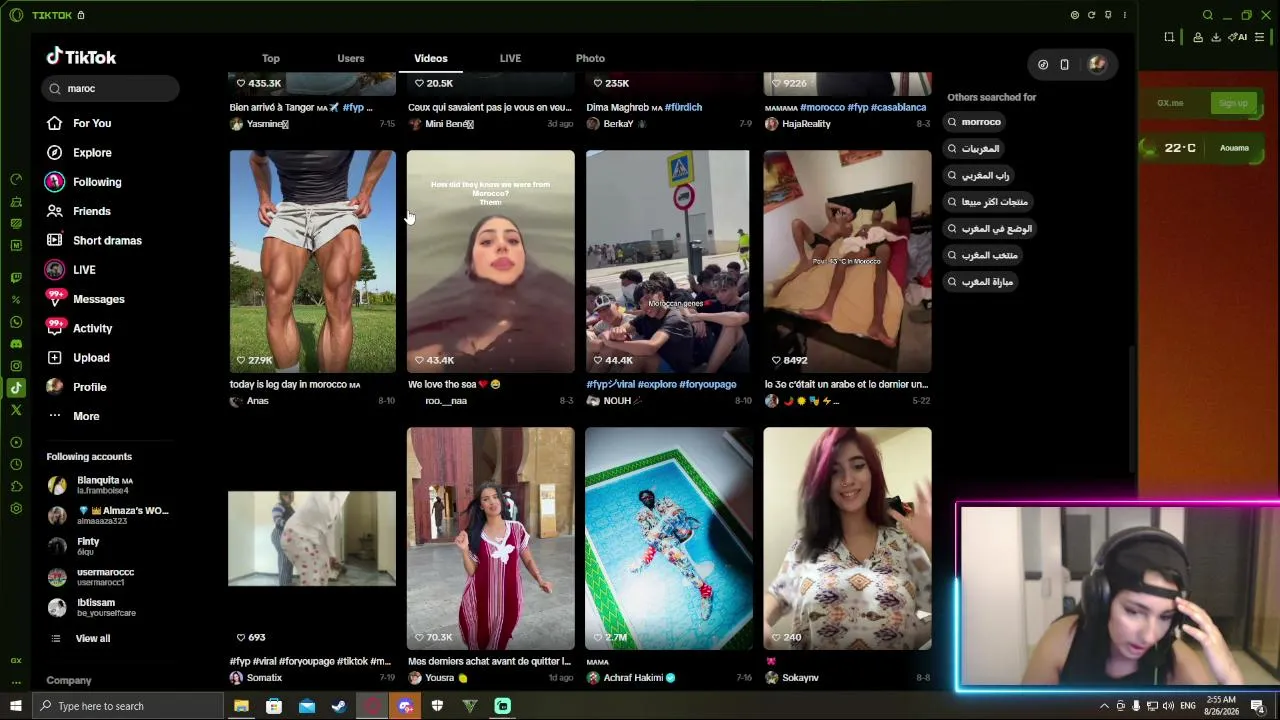Open Steam from the taskbar
1280x720 pixels.
coord(339,706)
